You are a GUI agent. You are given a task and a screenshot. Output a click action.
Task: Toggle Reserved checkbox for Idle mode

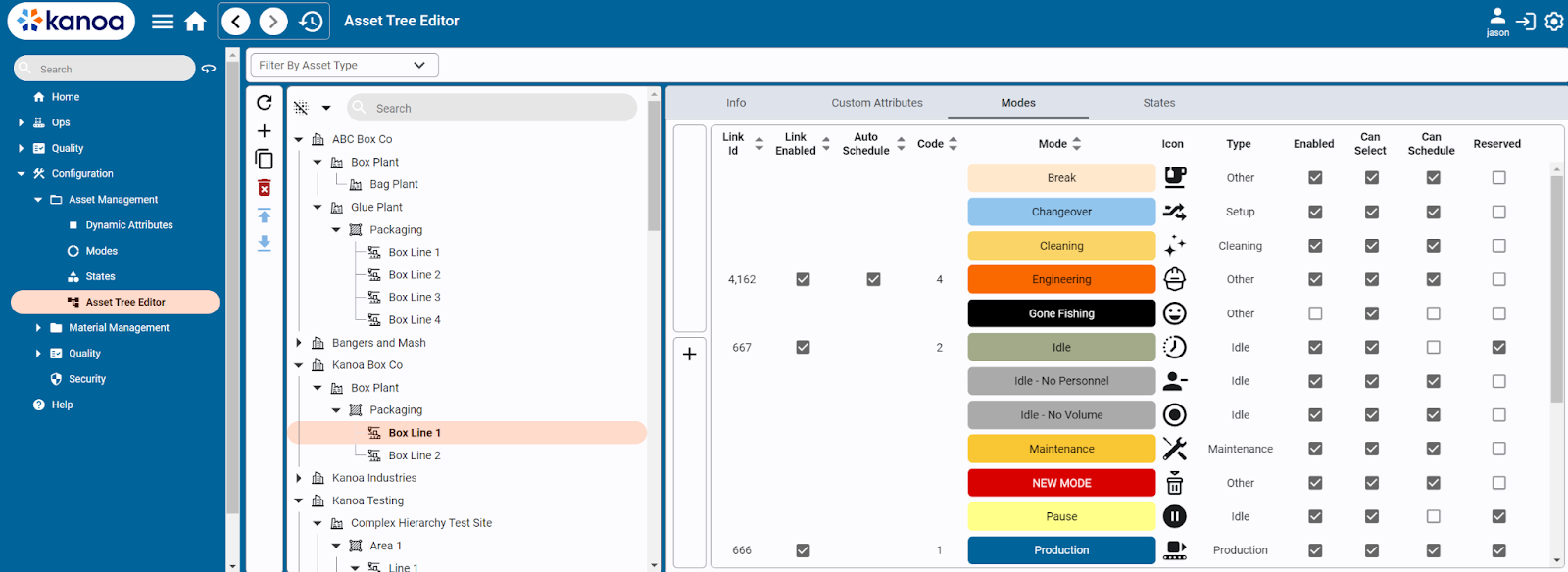[x=1498, y=347]
